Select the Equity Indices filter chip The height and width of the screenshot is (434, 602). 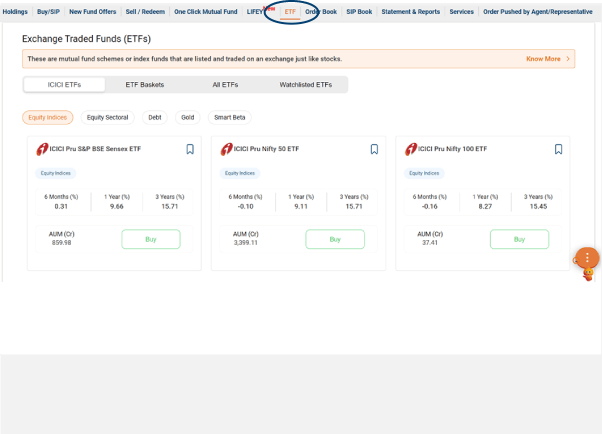click(x=48, y=117)
